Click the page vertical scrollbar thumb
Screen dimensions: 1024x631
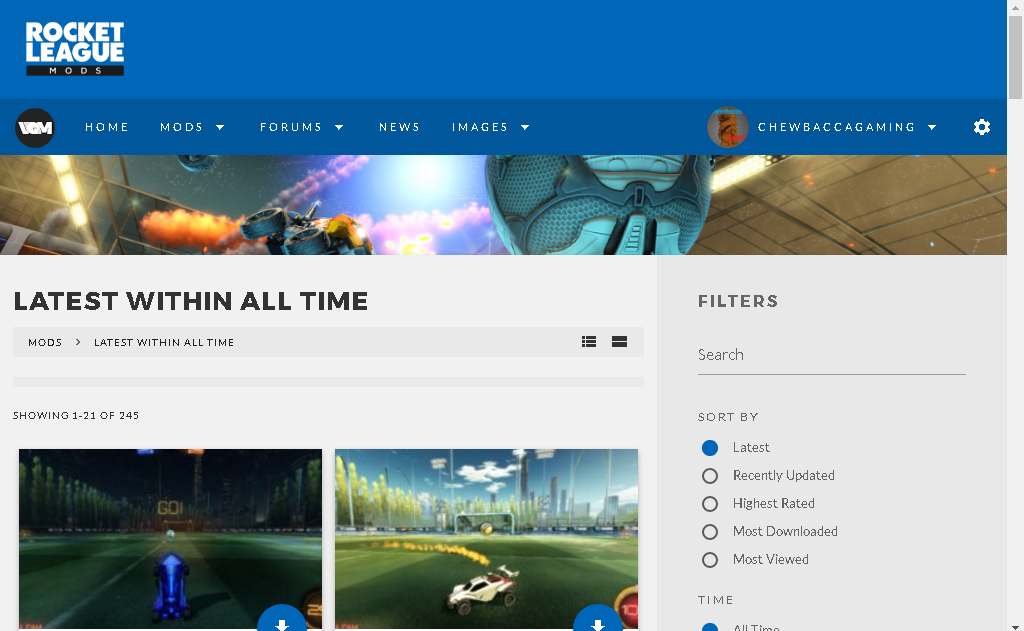[1015, 57]
